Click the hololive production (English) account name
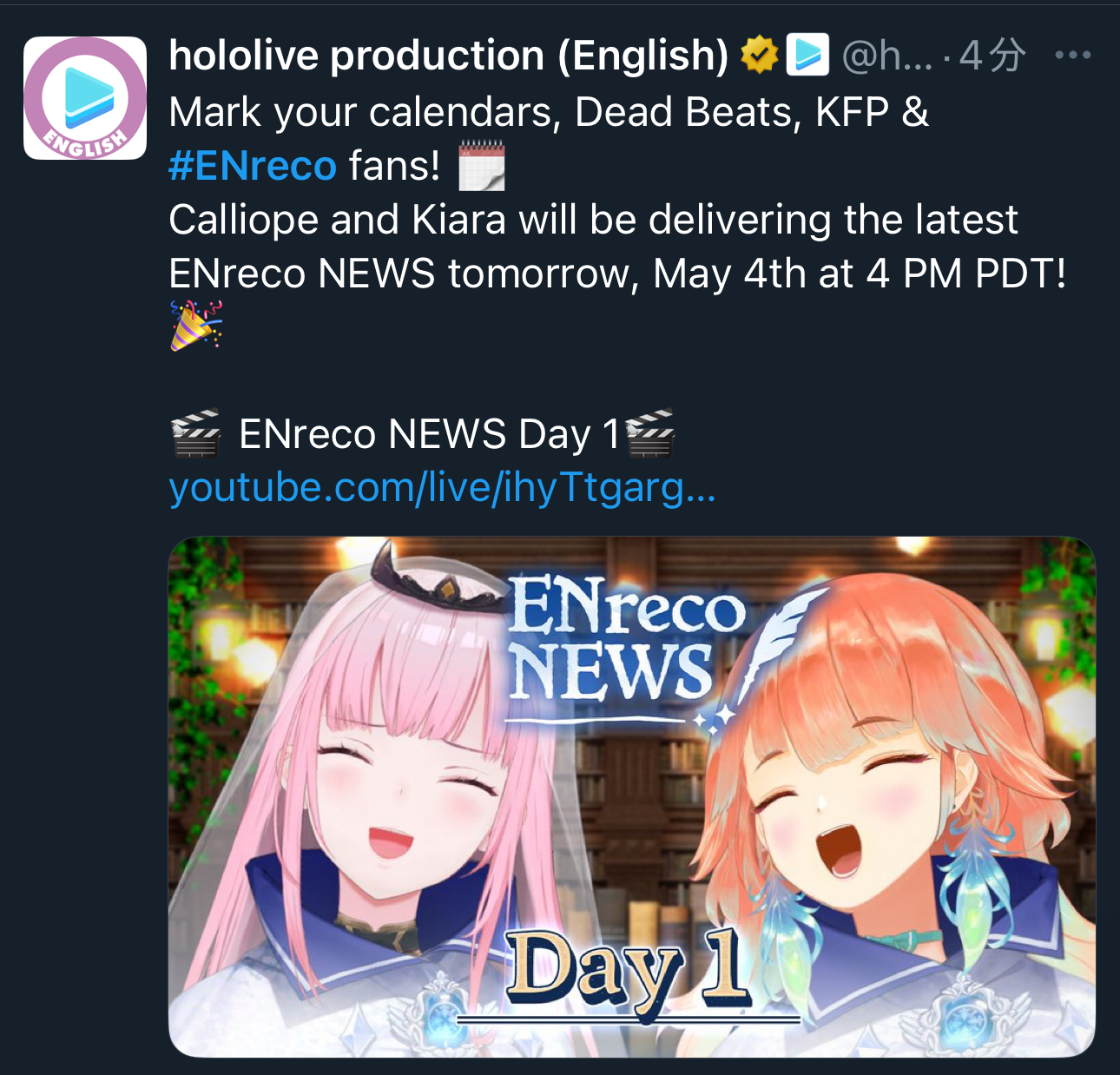Viewport: 1120px width, 1075px height. point(449,56)
